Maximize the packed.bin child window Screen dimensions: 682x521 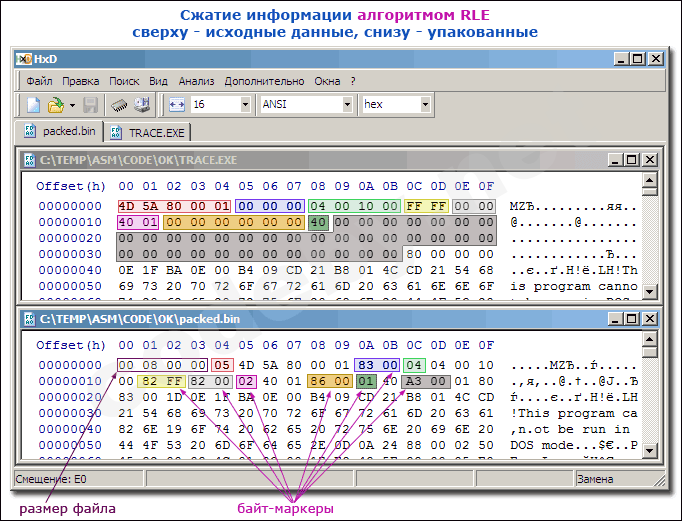click(x=632, y=319)
